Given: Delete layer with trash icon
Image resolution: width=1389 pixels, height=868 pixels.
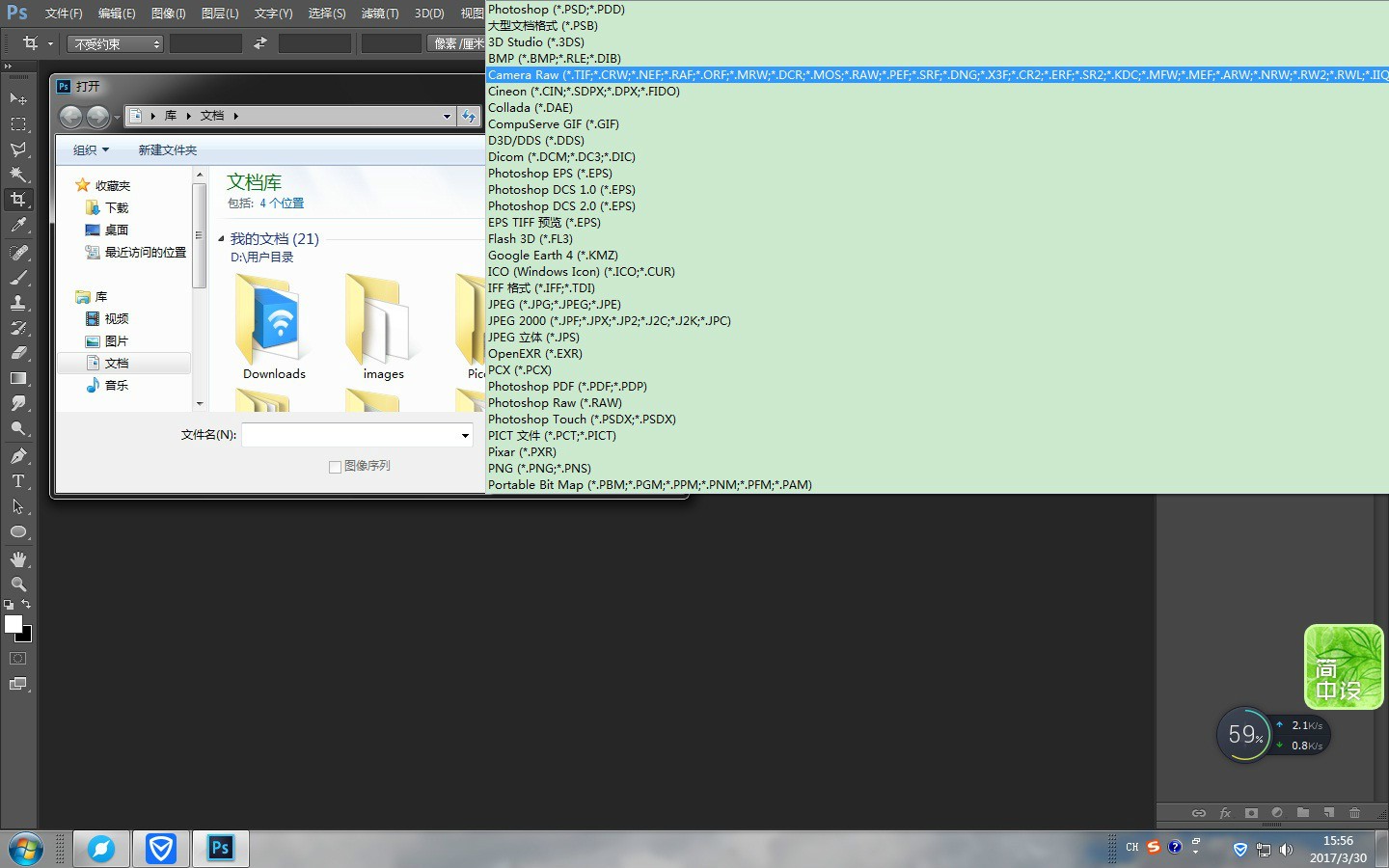Looking at the screenshot, I should tap(1355, 813).
